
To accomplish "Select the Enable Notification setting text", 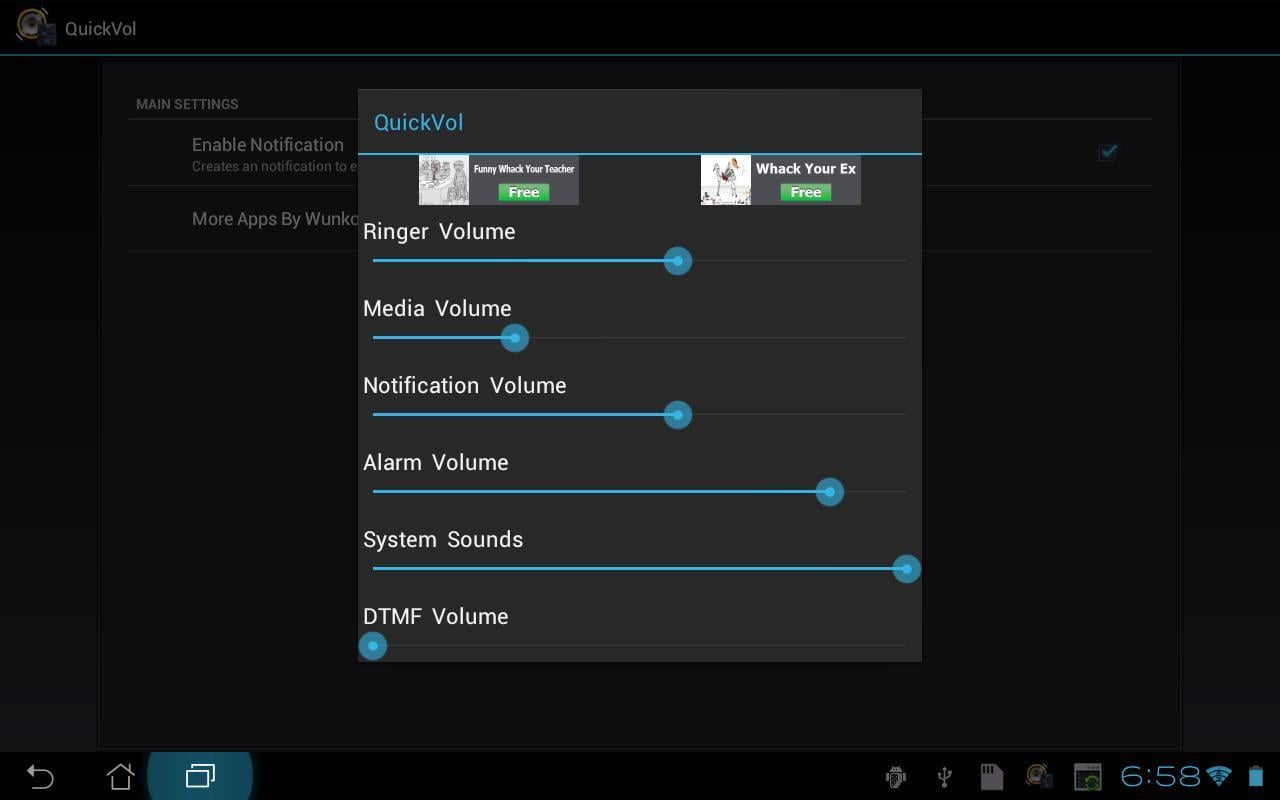I will click(268, 145).
